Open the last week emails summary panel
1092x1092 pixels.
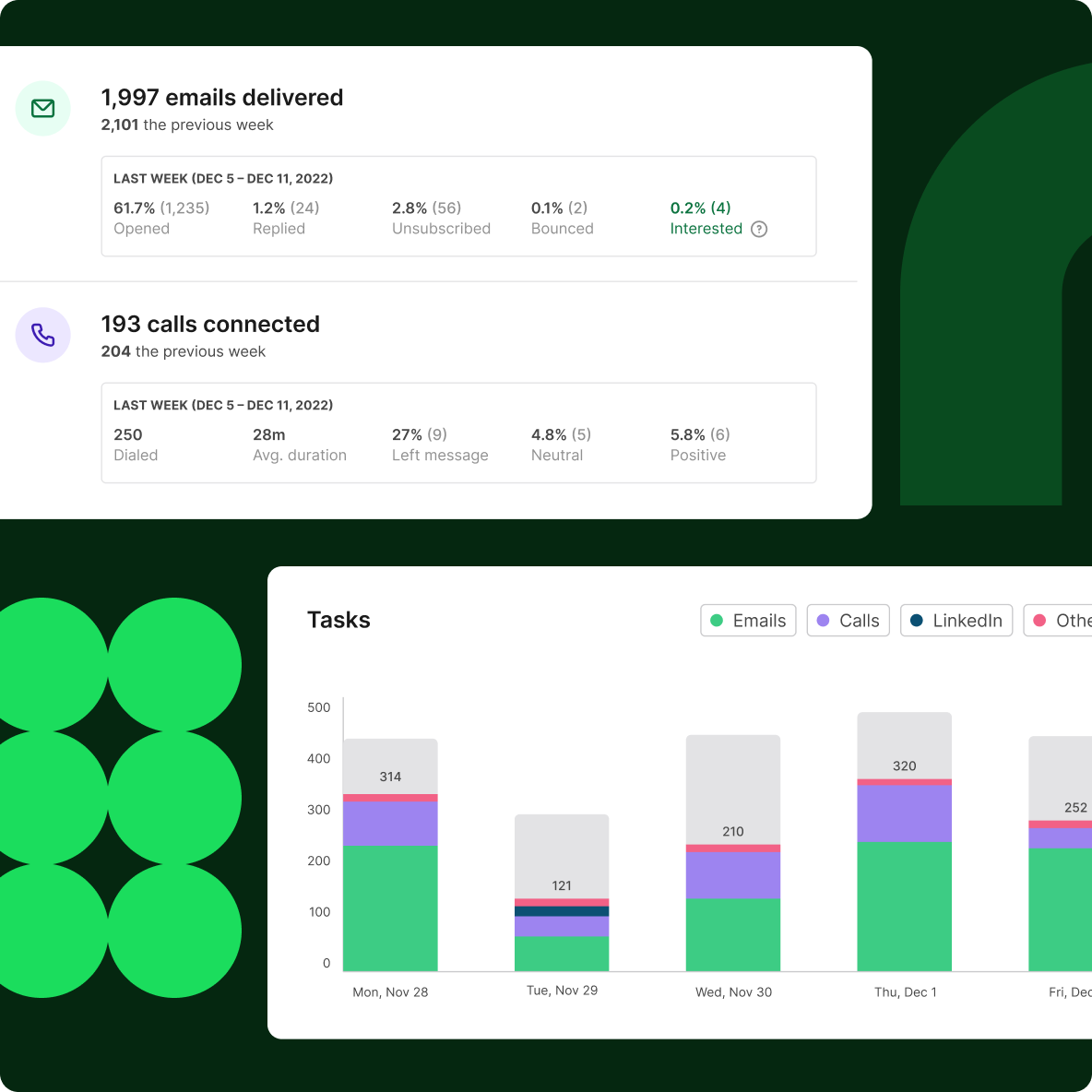(x=458, y=205)
